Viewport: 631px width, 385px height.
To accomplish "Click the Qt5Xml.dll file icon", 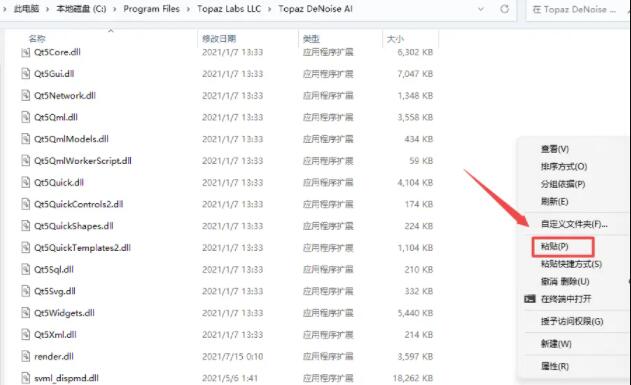I will pos(25,335).
